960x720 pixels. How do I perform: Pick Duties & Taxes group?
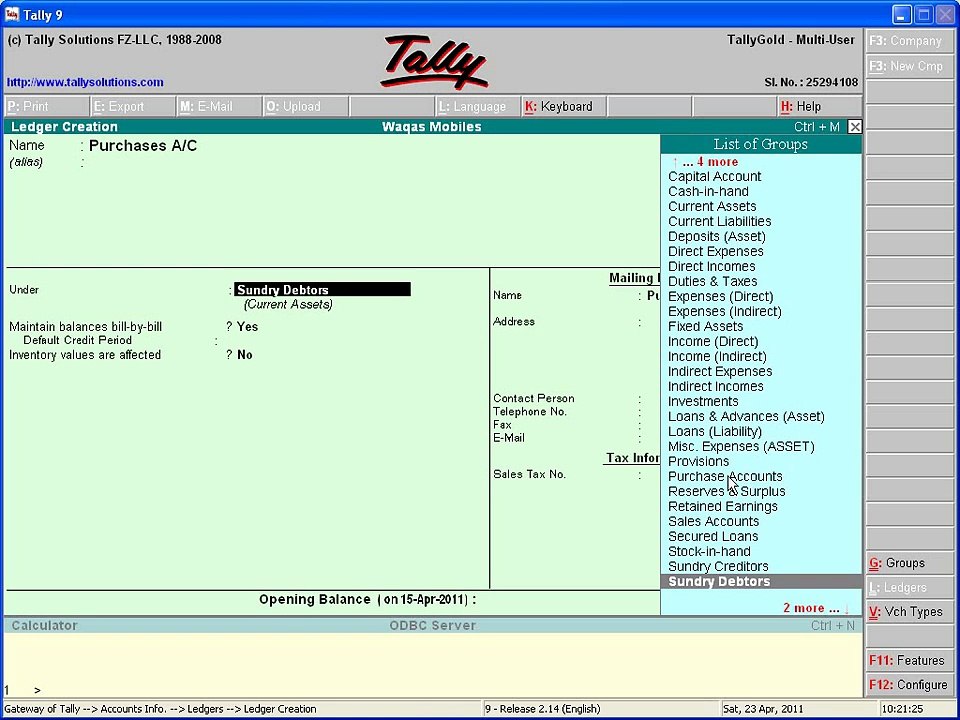(713, 281)
